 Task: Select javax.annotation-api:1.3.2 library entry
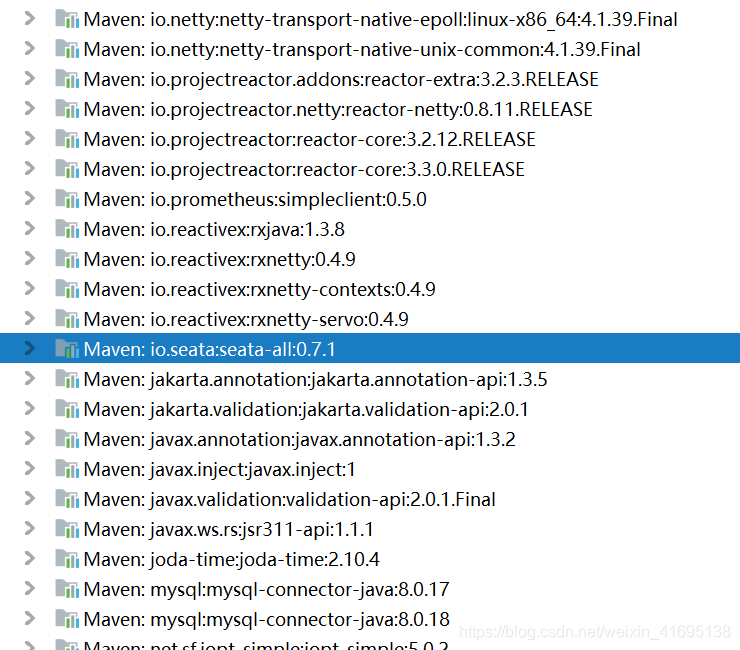pyautogui.click(x=300, y=439)
